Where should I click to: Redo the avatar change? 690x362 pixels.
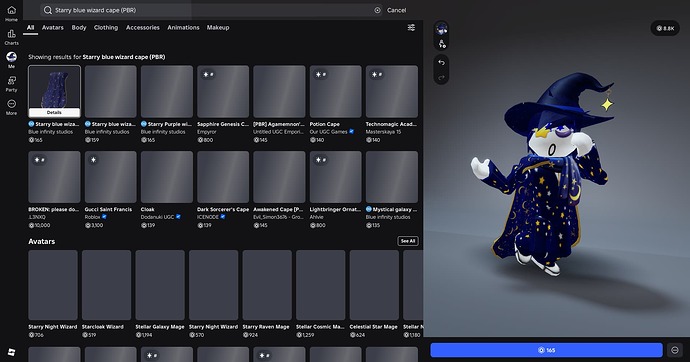(x=441, y=78)
